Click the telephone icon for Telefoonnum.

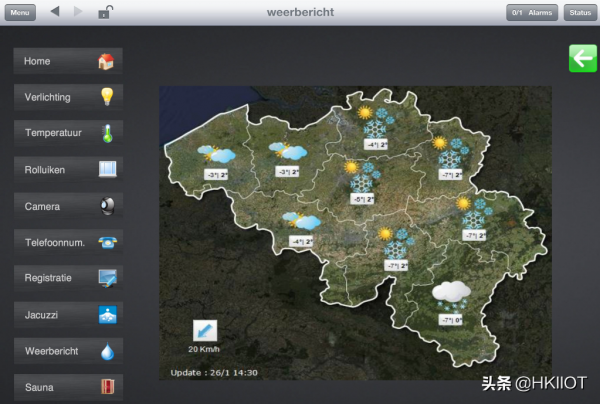point(107,242)
